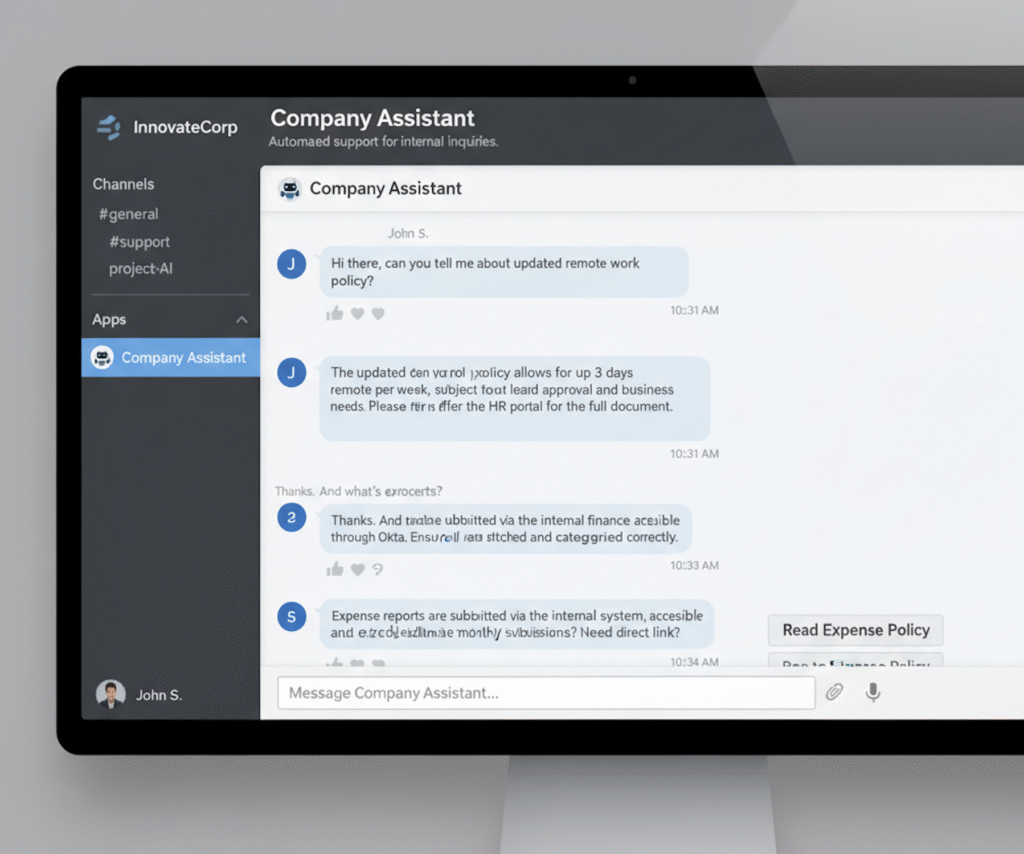Like the remote work policy question with thumbs-up
The image size is (1024, 854).
[x=334, y=314]
